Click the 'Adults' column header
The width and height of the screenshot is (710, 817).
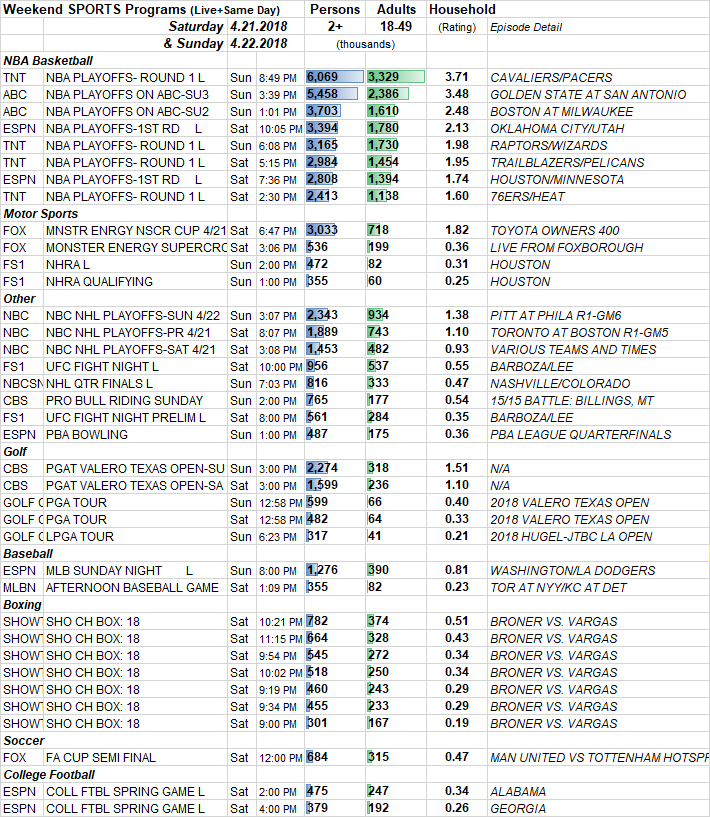coord(396,9)
